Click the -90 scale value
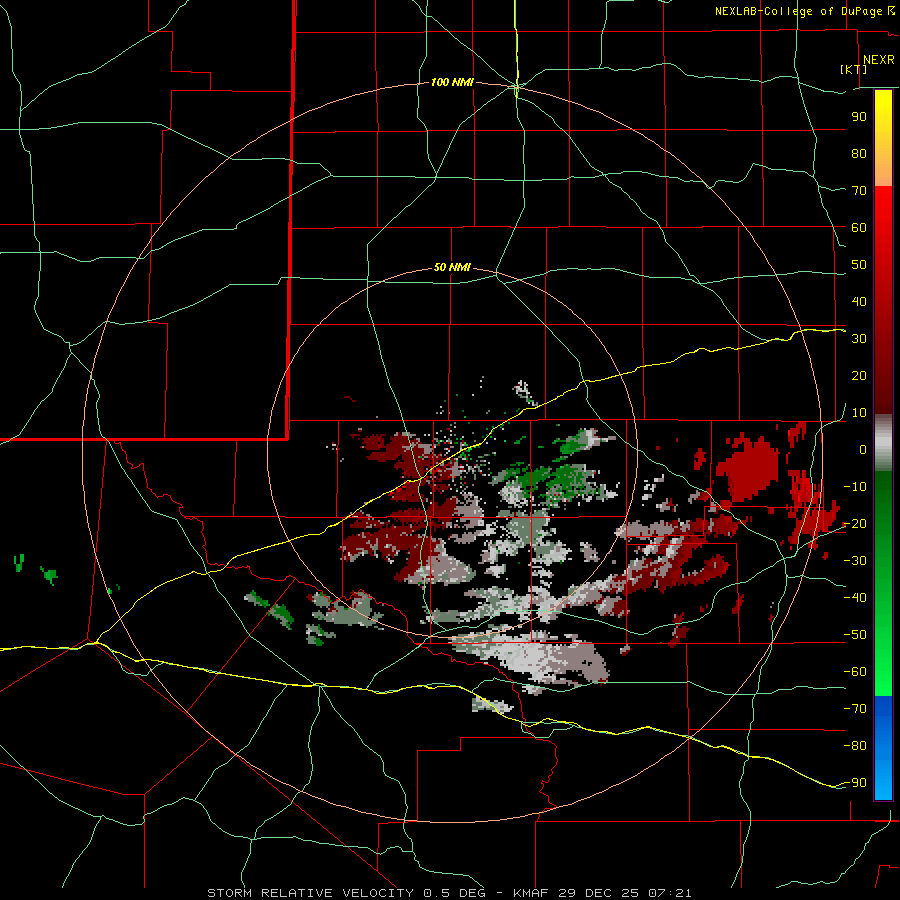 [x=855, y=783]
